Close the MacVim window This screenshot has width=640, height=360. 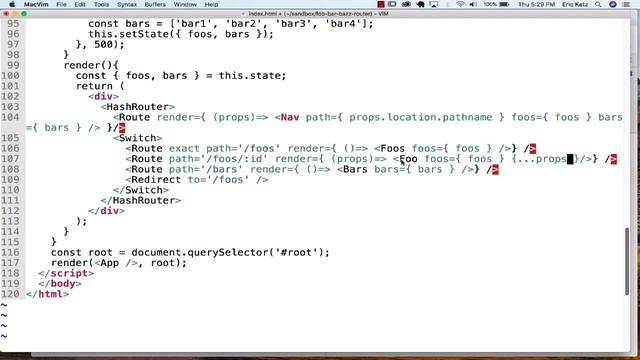pyautogui.click(x=6, y=13)
